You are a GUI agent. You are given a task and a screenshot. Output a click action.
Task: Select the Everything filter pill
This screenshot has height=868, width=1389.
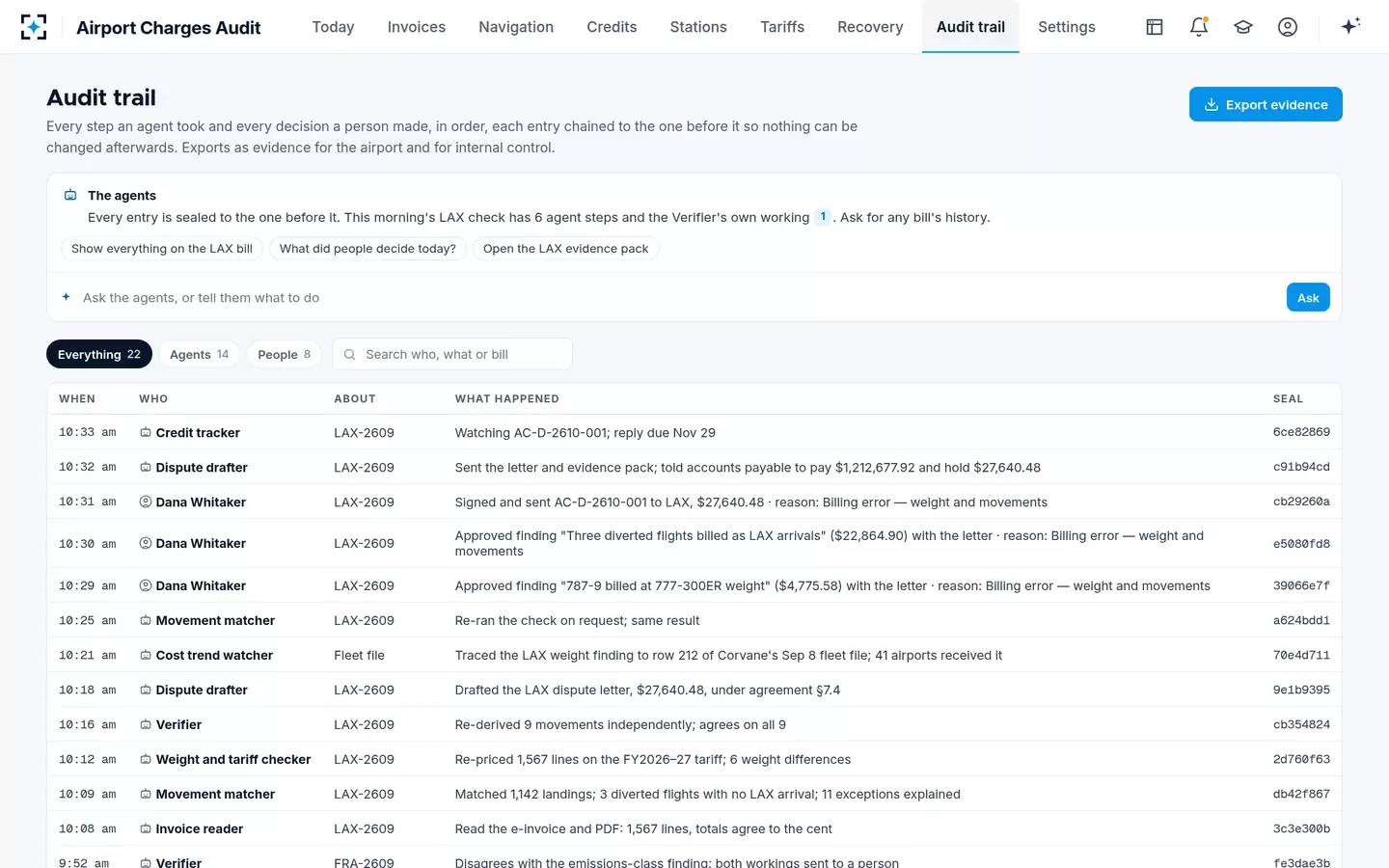tap(99, 354)
